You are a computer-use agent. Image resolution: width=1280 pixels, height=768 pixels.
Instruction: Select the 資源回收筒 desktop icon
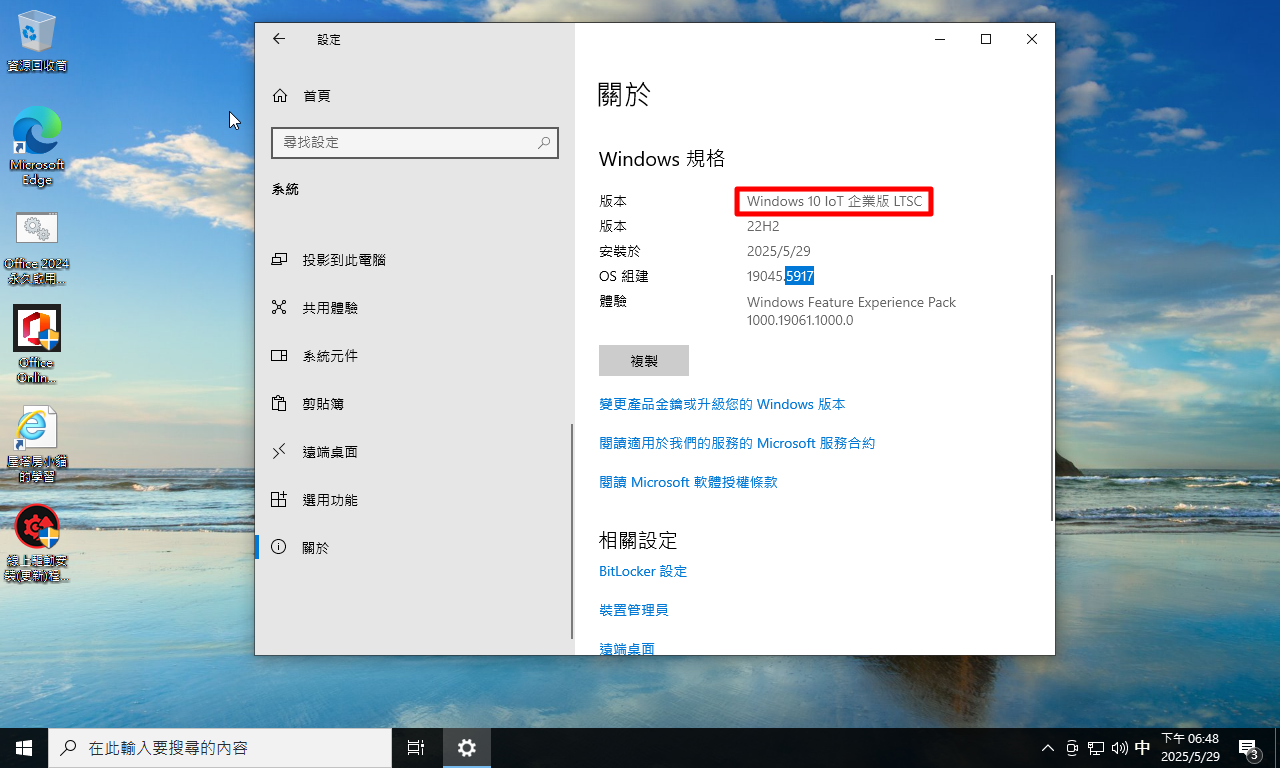(37, 42)
